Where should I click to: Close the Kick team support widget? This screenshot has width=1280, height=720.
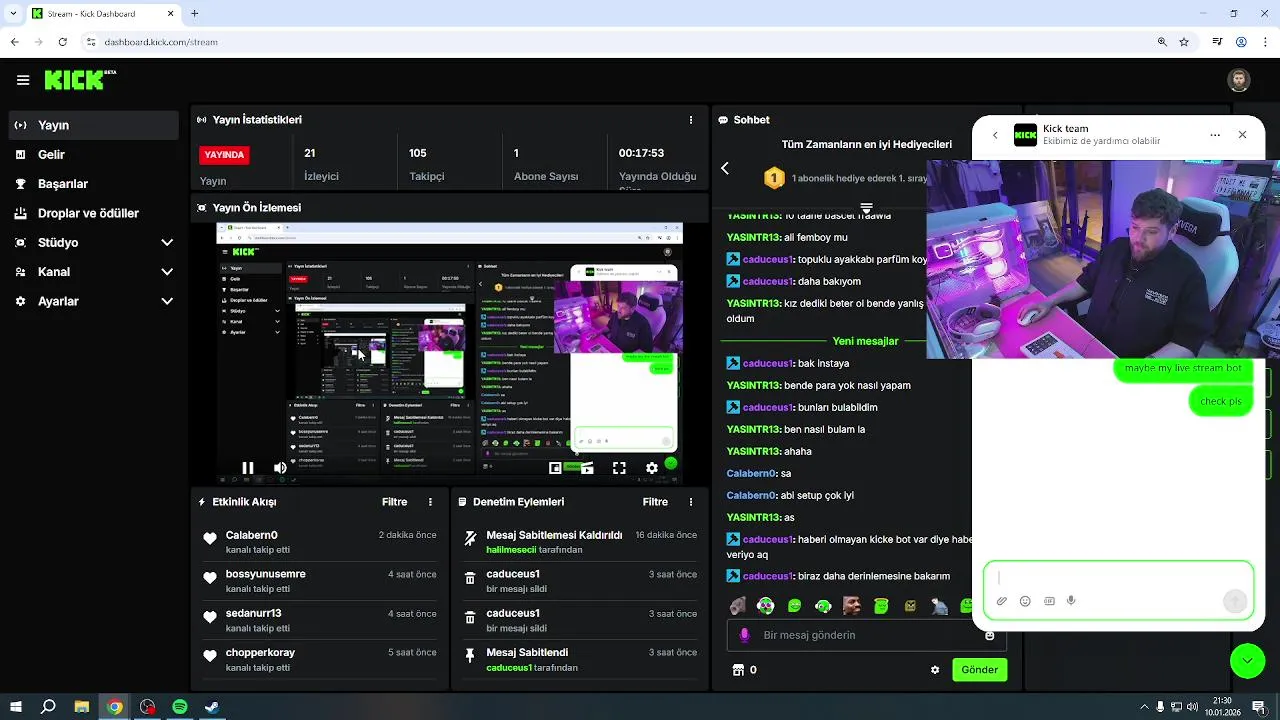[1242, 135]
